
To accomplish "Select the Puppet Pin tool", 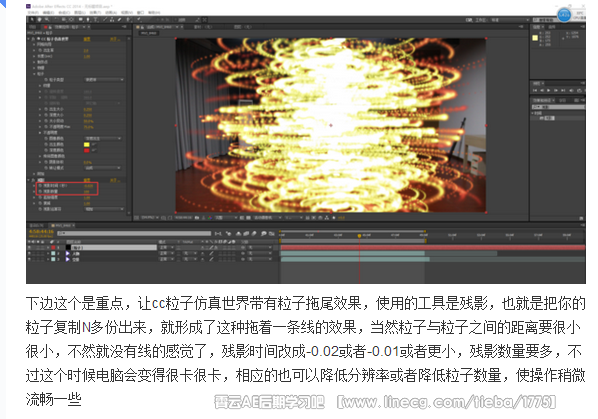I will pos(139,19).
